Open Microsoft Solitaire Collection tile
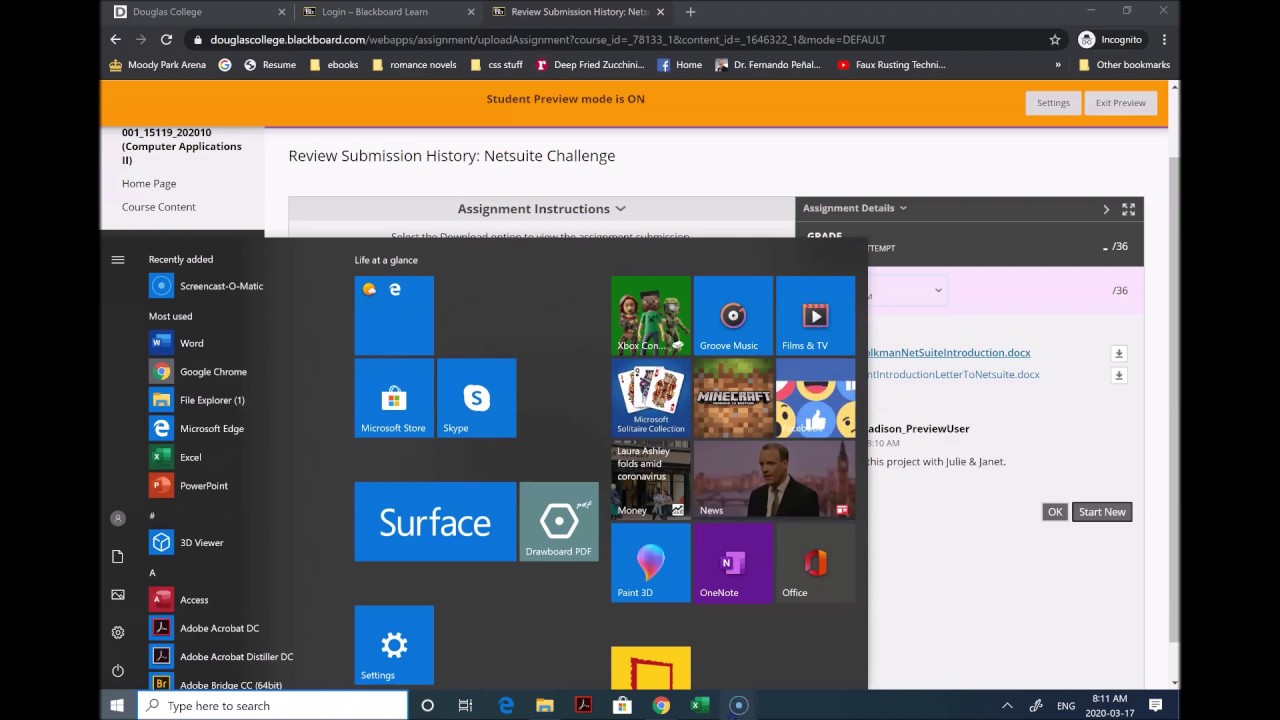 click(x=651, y=398)
